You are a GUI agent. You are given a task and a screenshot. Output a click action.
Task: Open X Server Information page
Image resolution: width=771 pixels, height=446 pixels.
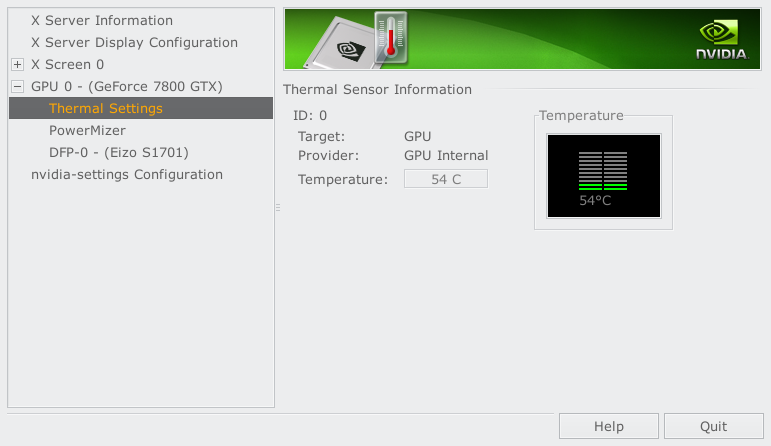102,21
